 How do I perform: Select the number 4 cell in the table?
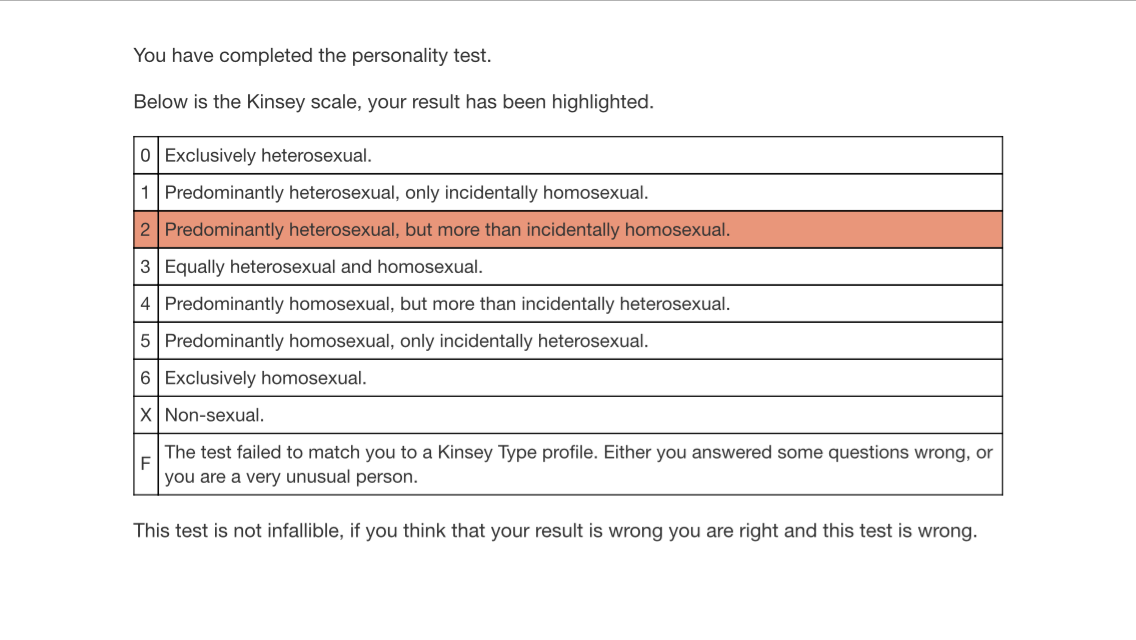pyautogui.click(x=146, y=304)
